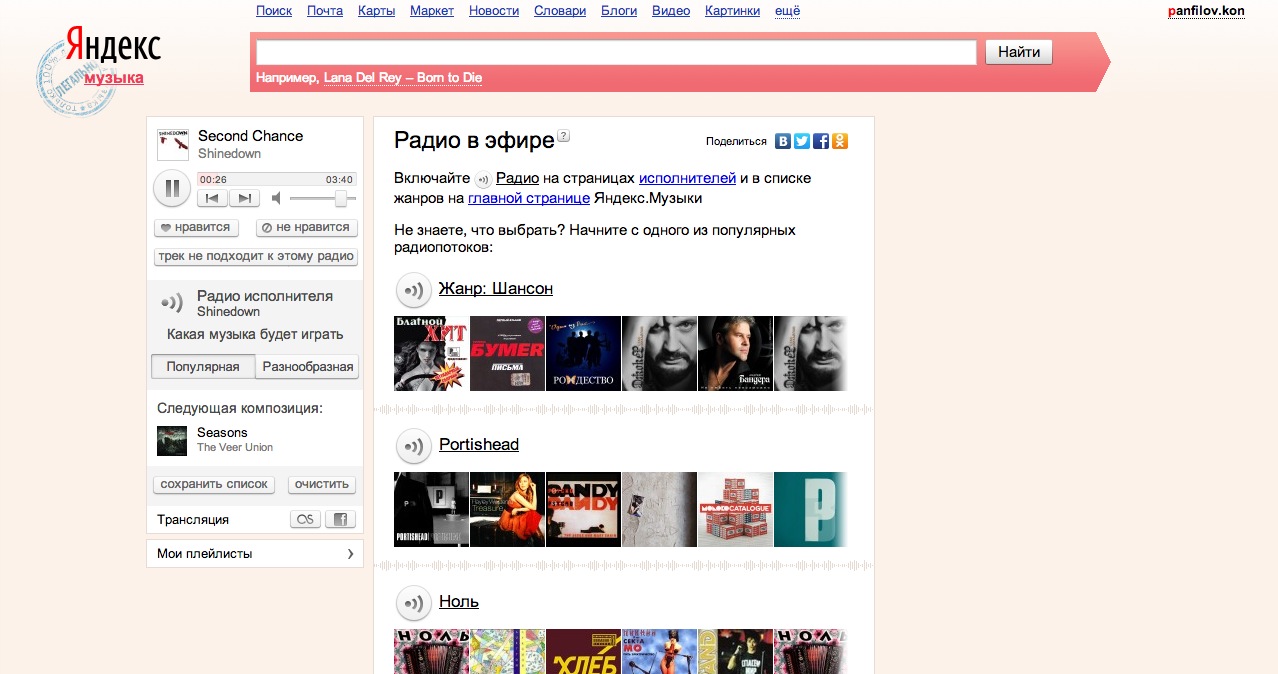Open Картинки in the top navigation

(x=732, y=11)
